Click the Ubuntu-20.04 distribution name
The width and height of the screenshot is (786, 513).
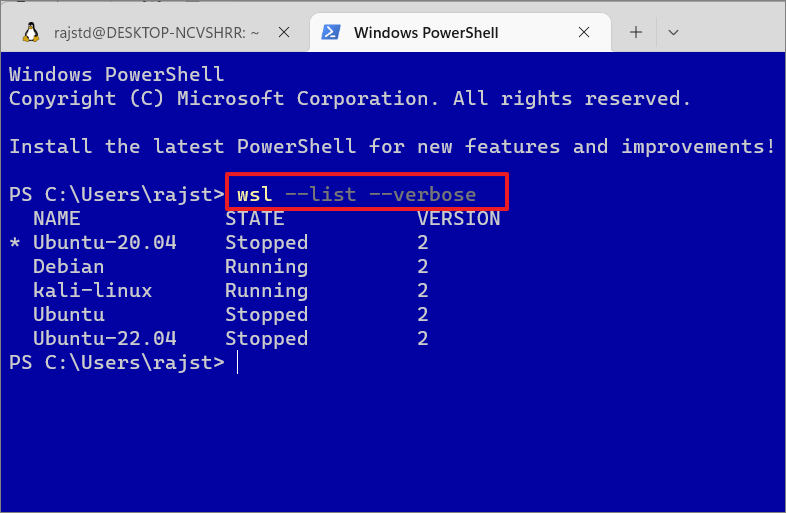[x=105, y=242]
